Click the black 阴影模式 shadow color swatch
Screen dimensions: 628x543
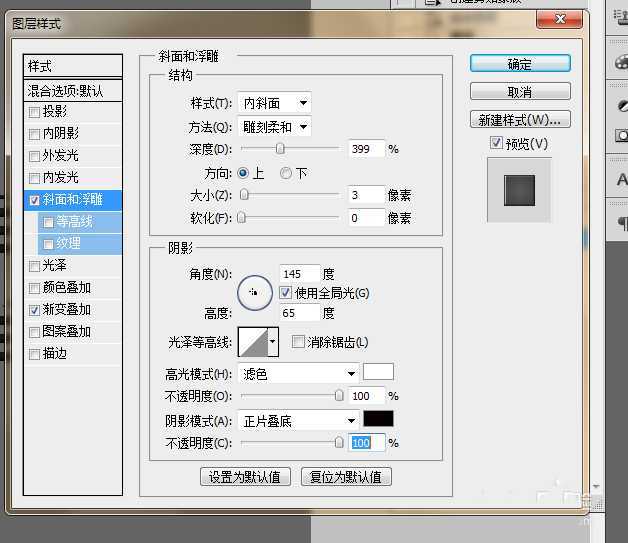(378, 420)
